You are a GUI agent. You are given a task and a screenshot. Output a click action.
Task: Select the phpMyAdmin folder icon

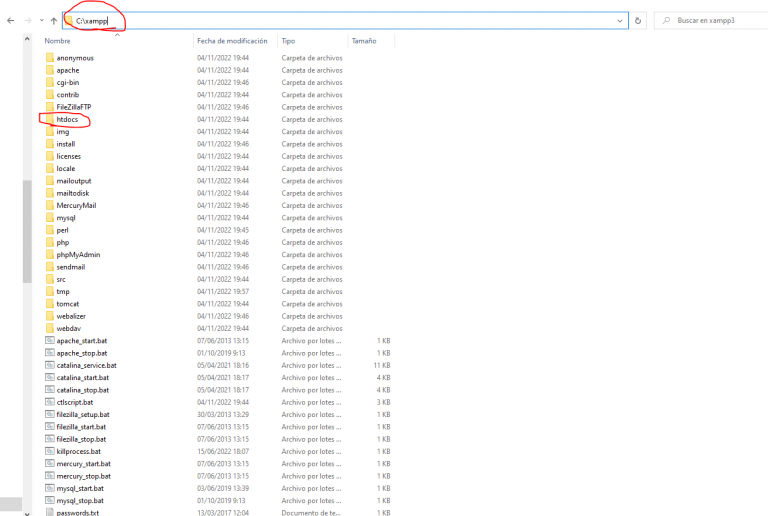click(x=49, y=254)
